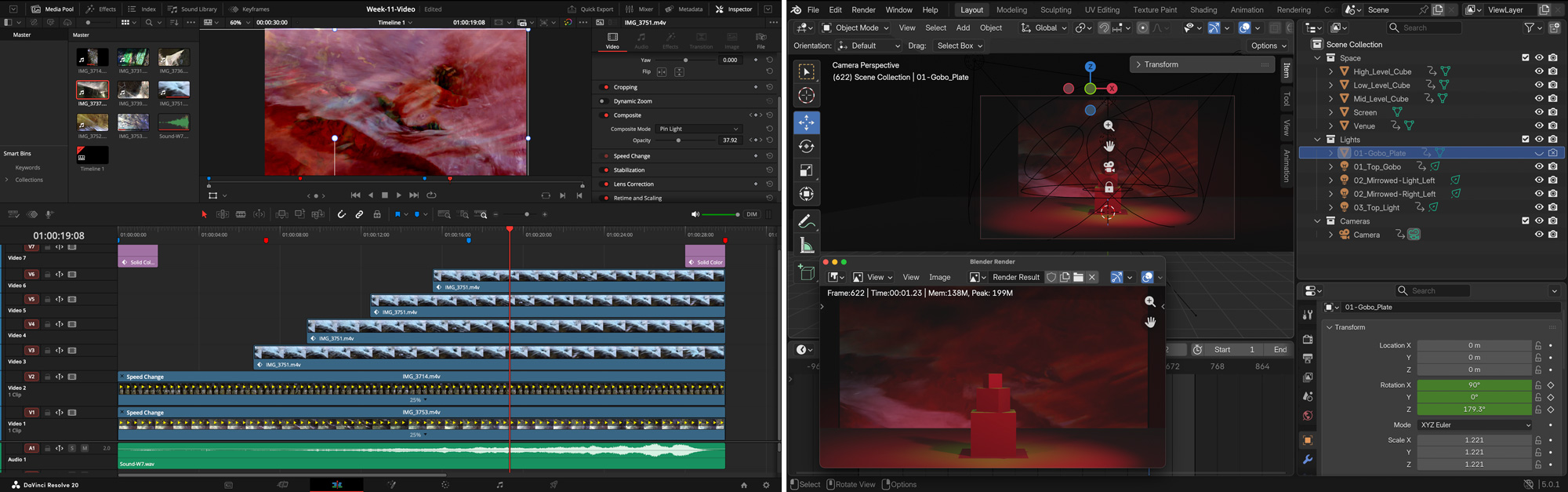Switch to the Shading workspace tab
This screenshot has width=1568, height=492.
point(1203,10)
